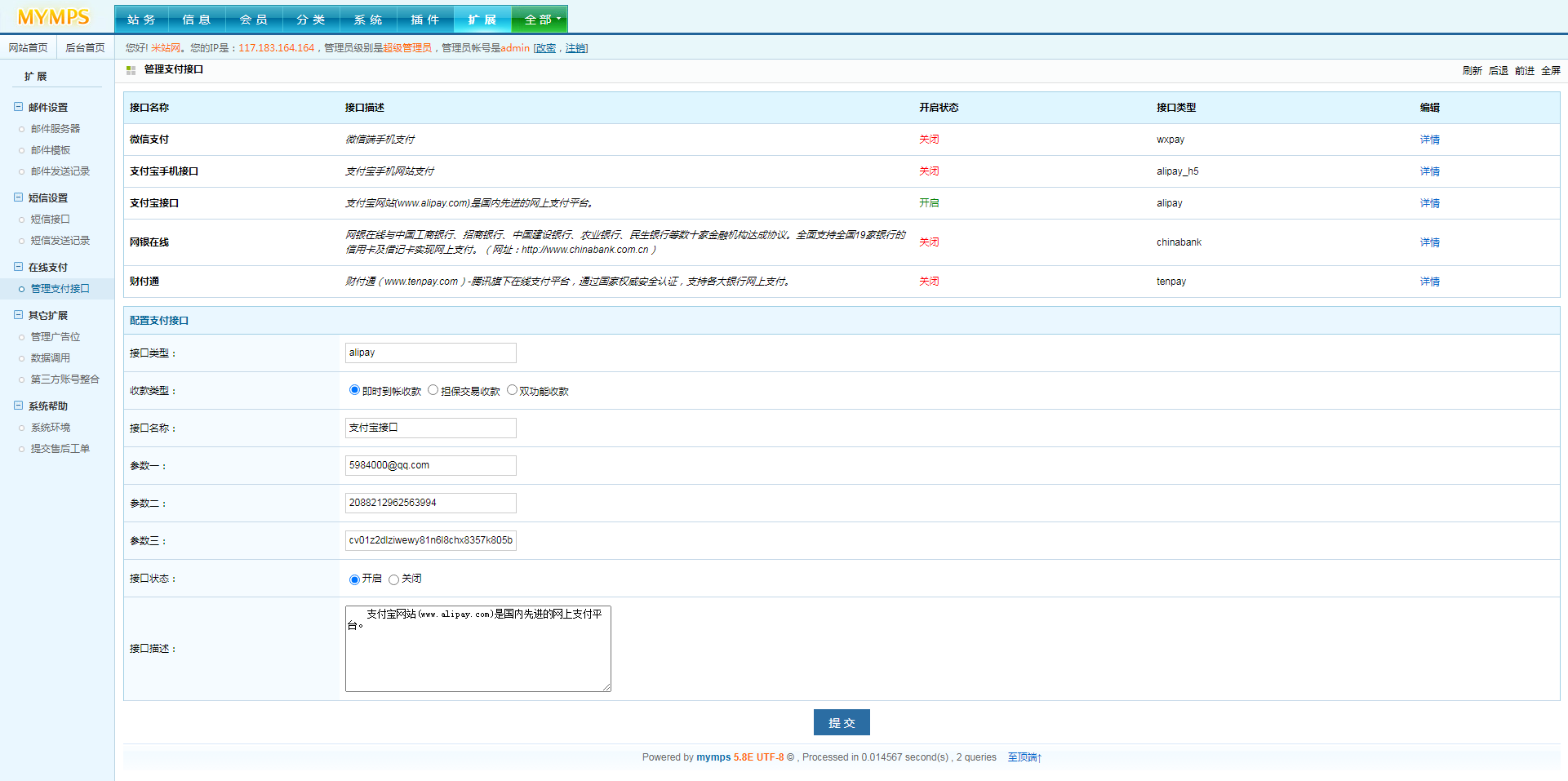The width and height of the screenshot is (1568, 781).
Task: Collapse the 邮件设置 sidebar group
Action: pyautogui.click(x=18, y=107)
